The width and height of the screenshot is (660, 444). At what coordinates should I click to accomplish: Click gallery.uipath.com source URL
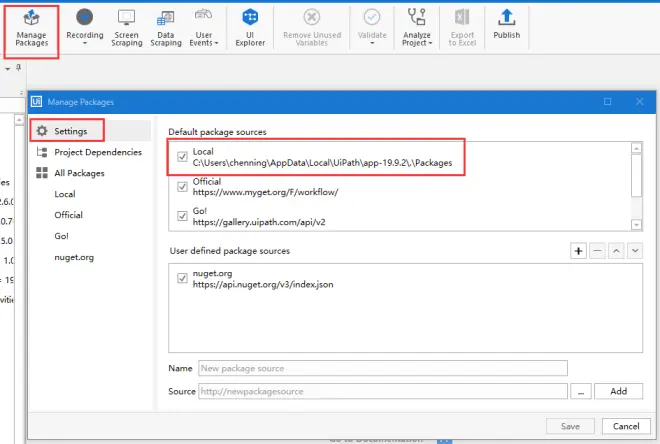[259, 222]
